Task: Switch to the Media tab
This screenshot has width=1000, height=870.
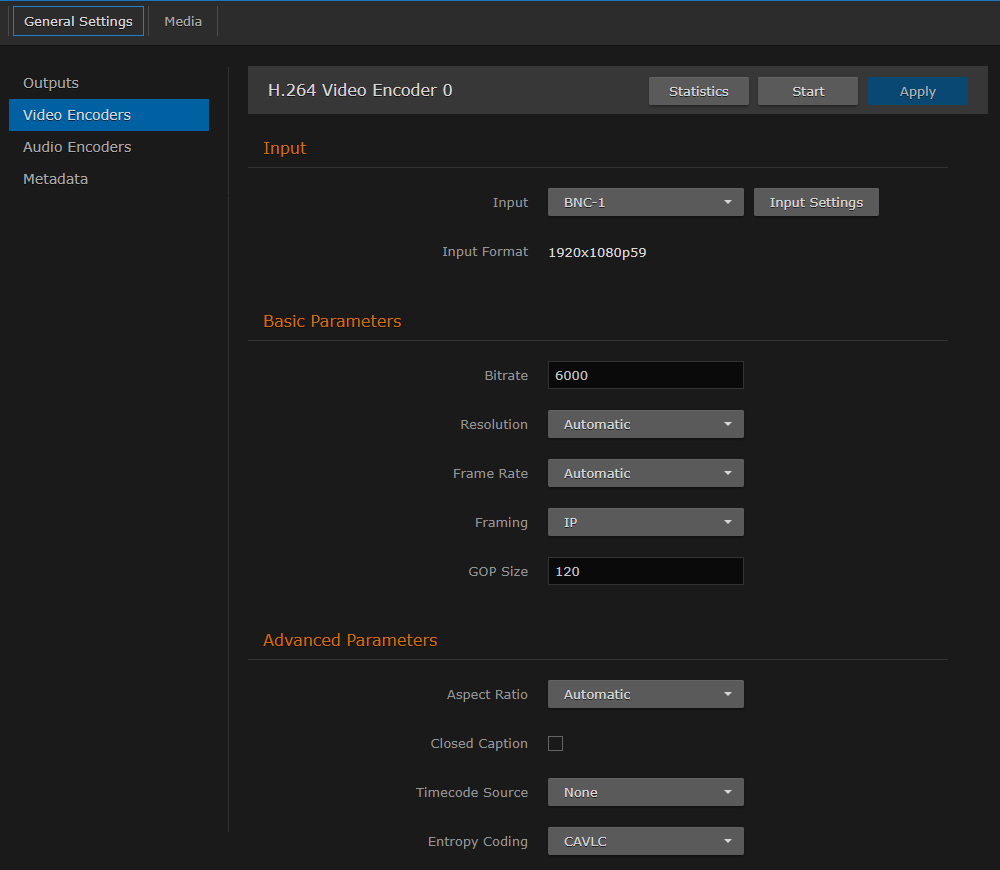Action: (x=182, y=20)
